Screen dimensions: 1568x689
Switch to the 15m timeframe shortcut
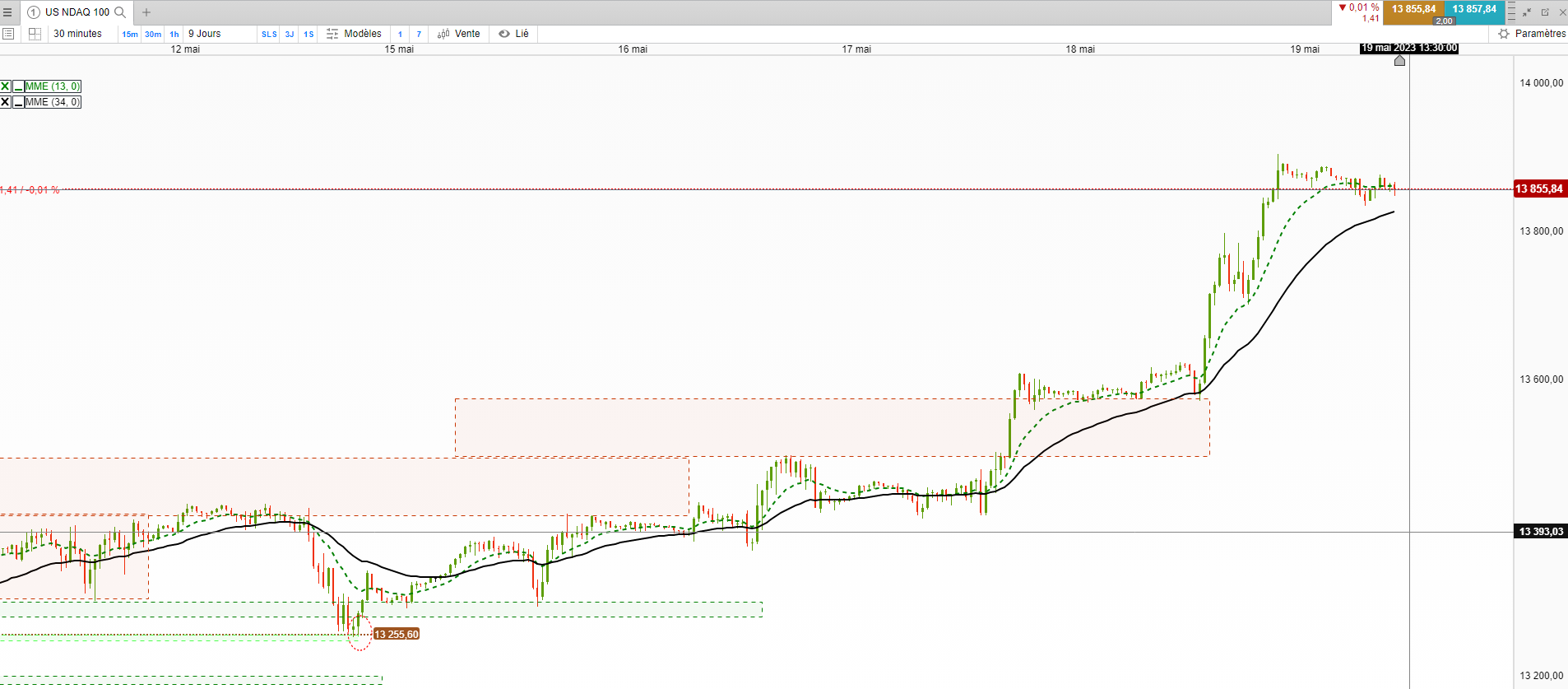click(130, 34)
